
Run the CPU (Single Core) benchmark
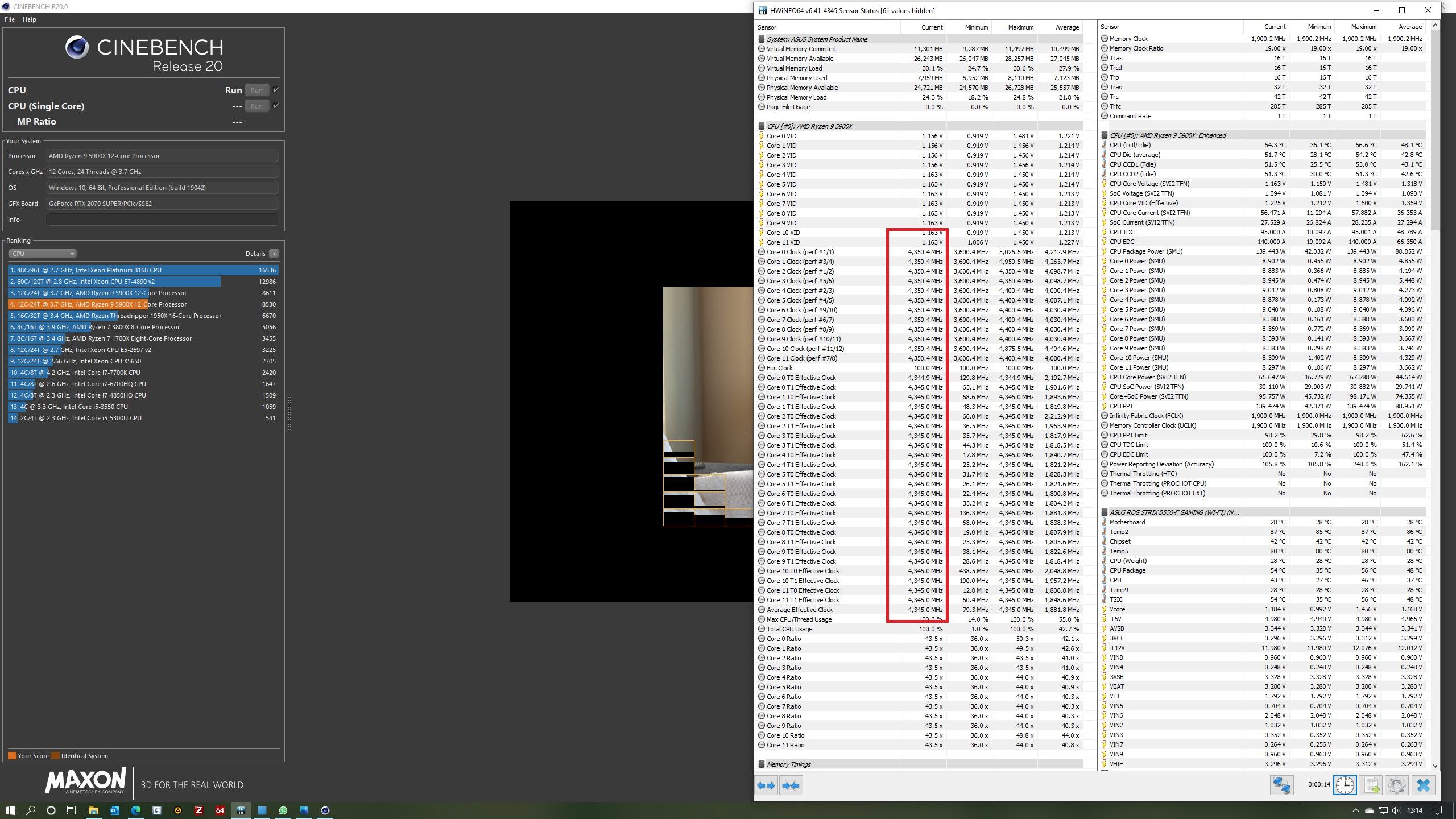tap(257, 106)
